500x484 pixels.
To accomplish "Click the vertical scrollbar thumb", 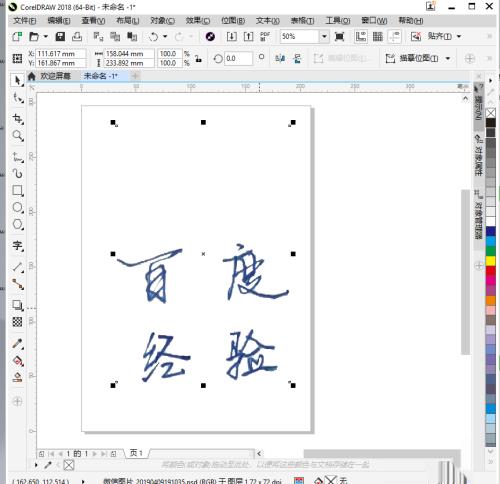I will [465, 272].
